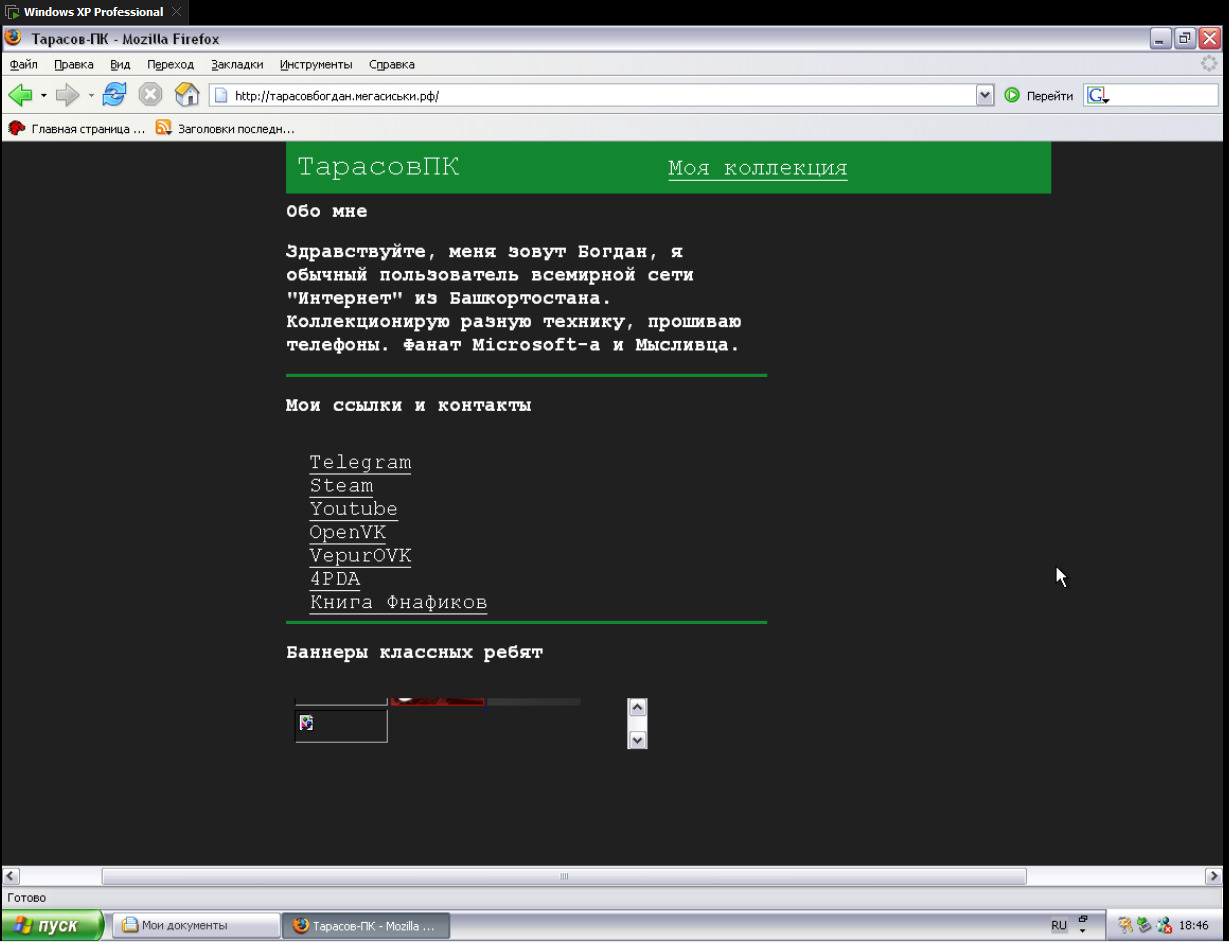Click the Перейти go button
Screen dimensions: 1229x943
tap(1039, 96)
